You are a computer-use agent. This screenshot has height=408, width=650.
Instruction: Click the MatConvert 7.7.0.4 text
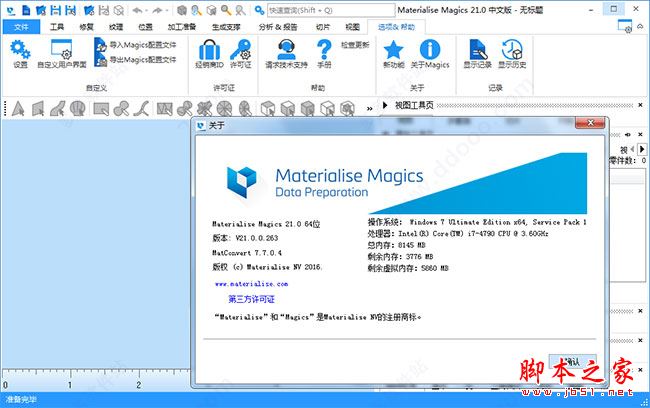point(247,253)
